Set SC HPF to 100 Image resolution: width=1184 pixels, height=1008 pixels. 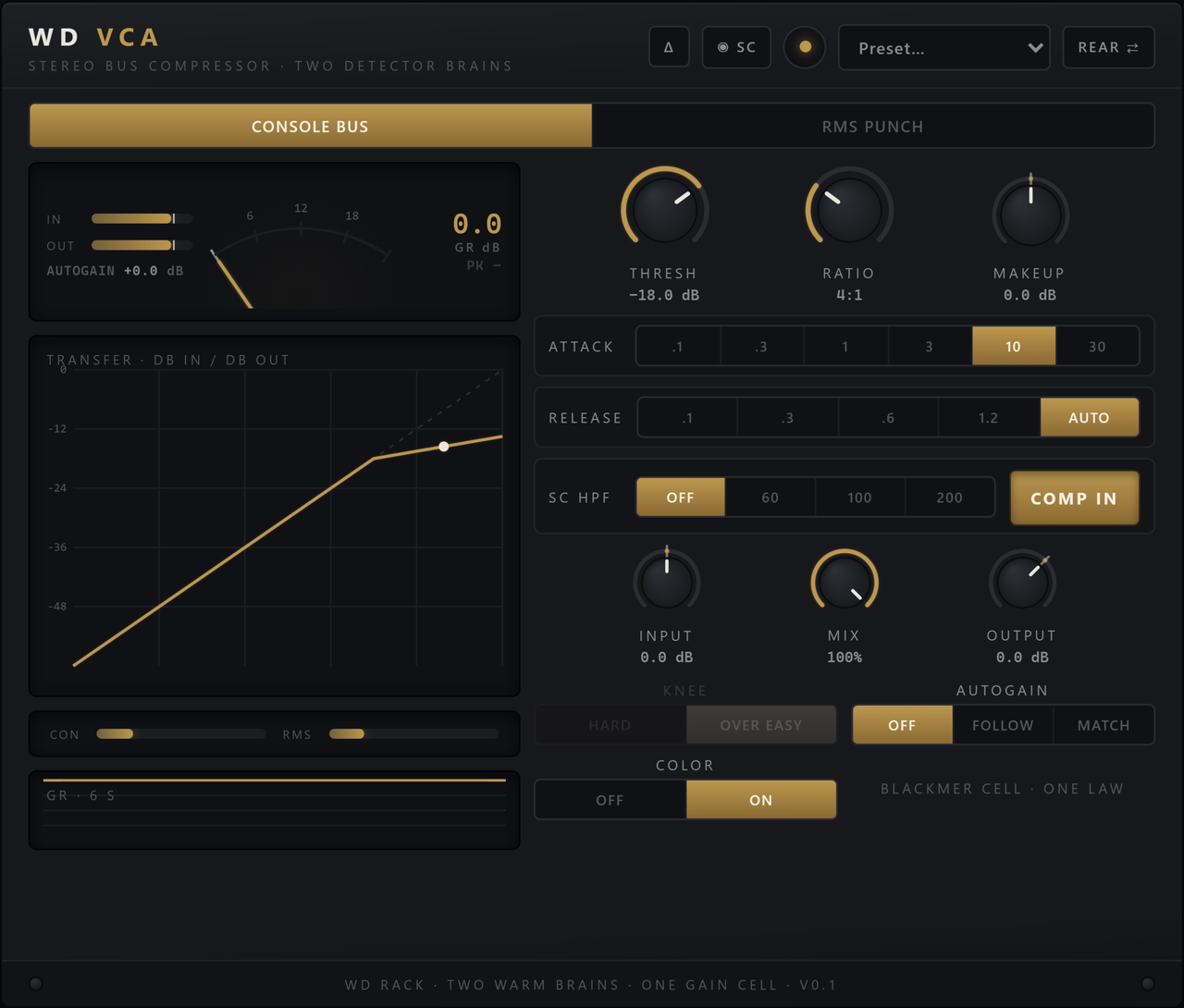[x=859, y=497]
